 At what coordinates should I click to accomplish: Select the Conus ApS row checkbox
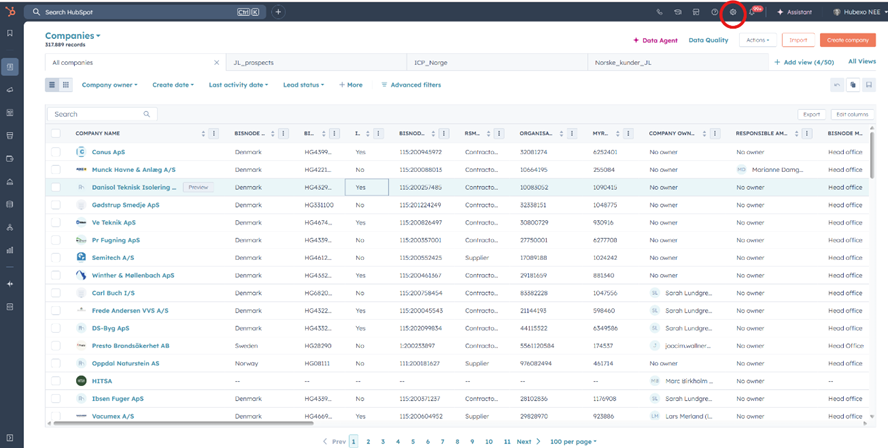56,152
